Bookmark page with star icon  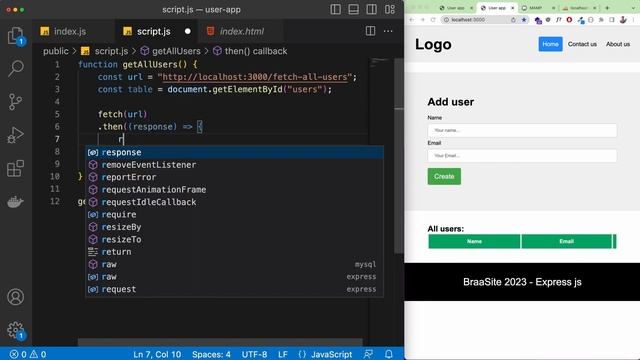pos(524,20)
